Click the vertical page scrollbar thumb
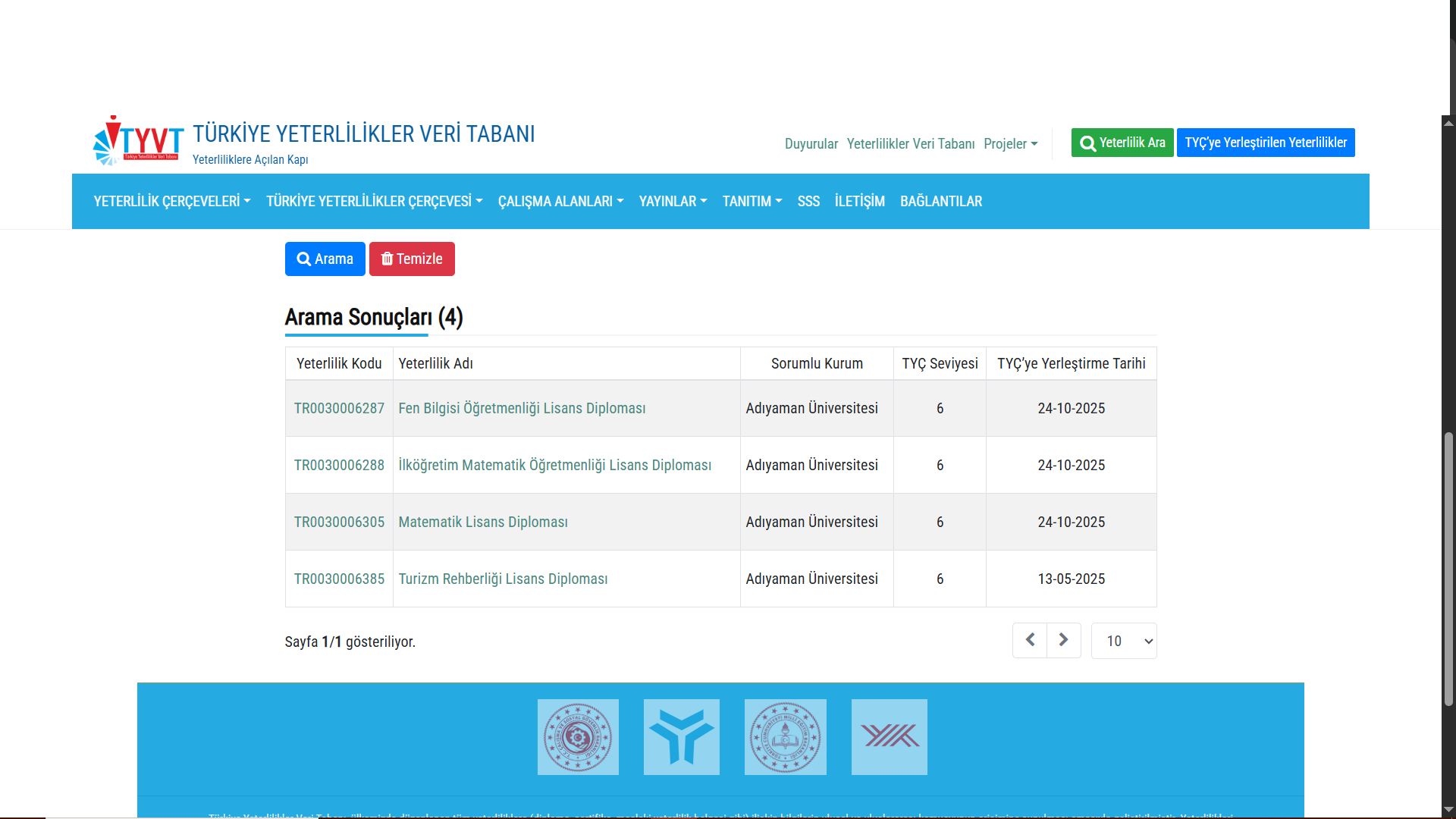This screenshot has height=819, width=1456. 1448,569
